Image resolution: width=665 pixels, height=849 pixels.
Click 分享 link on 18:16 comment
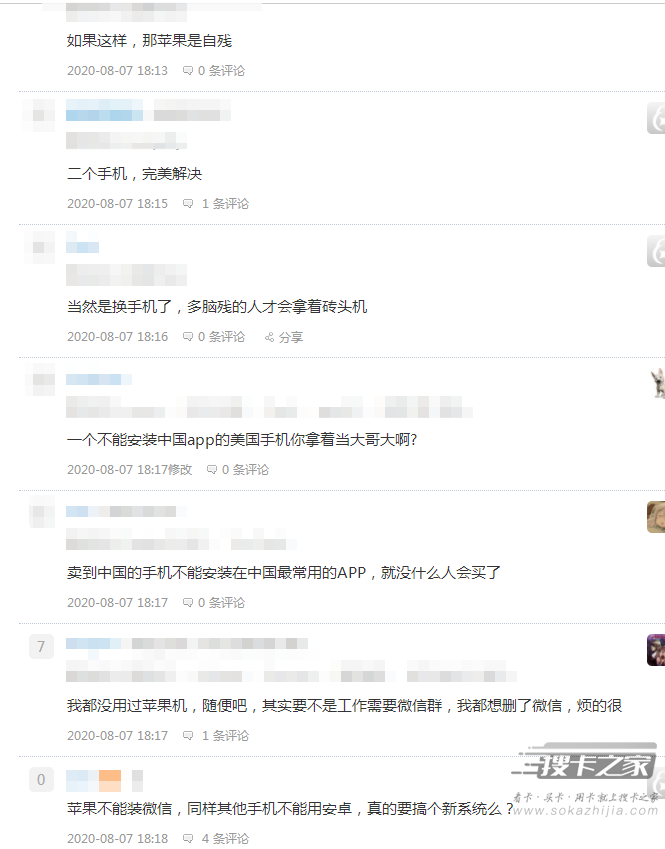(291, 337)
